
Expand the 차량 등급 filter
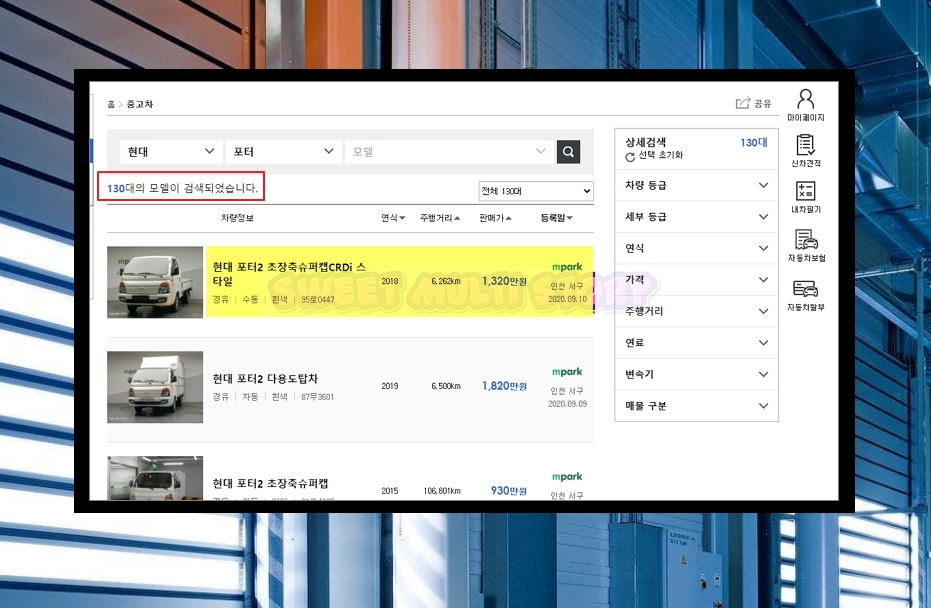coord(696,185)
